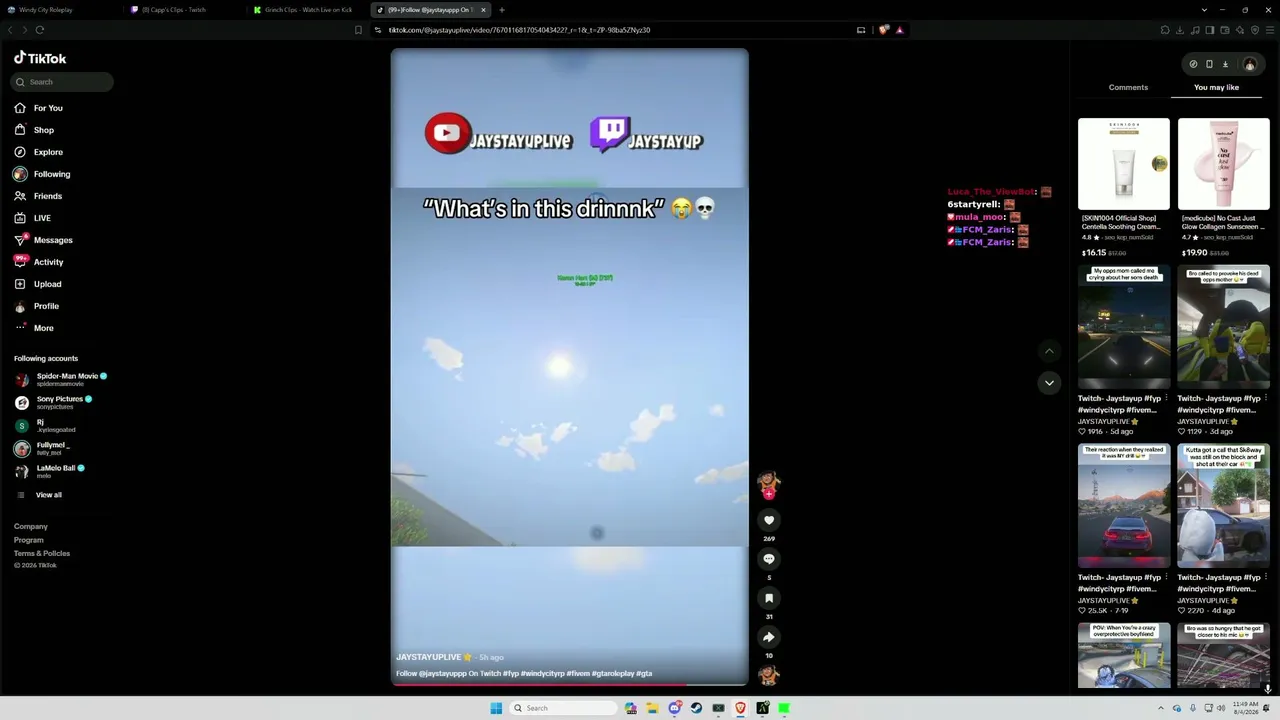Go to previous video up arrow
Screen dimensions: 1280x720
[1049, 351]
